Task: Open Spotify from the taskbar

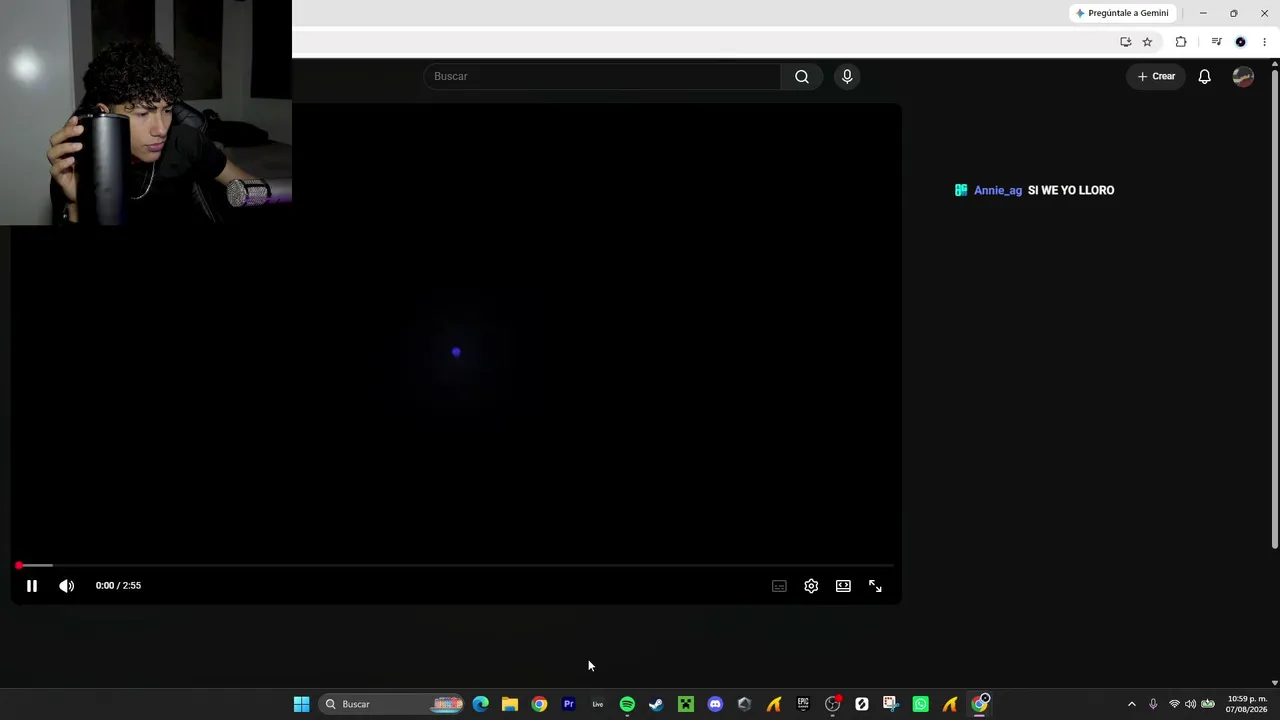Action: pos(627,704)
